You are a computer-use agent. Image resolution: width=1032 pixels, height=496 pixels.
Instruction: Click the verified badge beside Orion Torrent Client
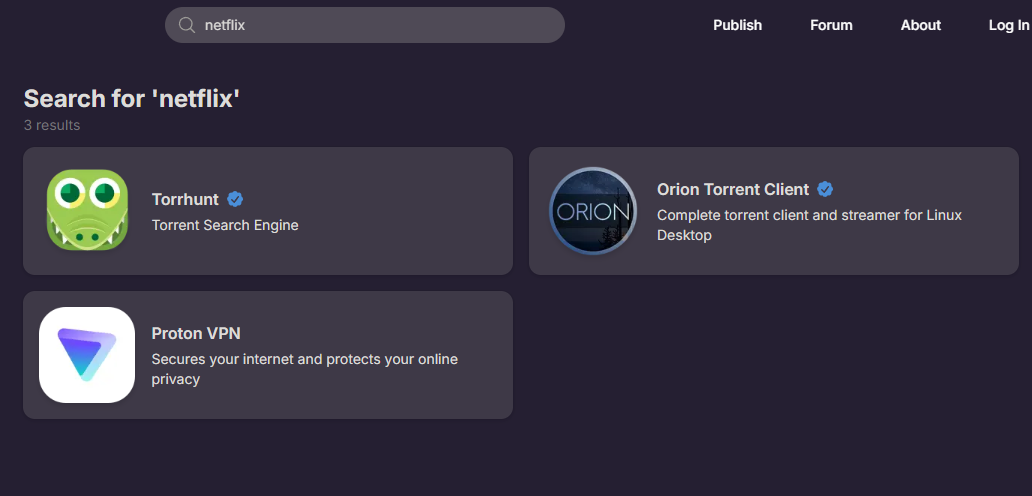tap(825, 189)
